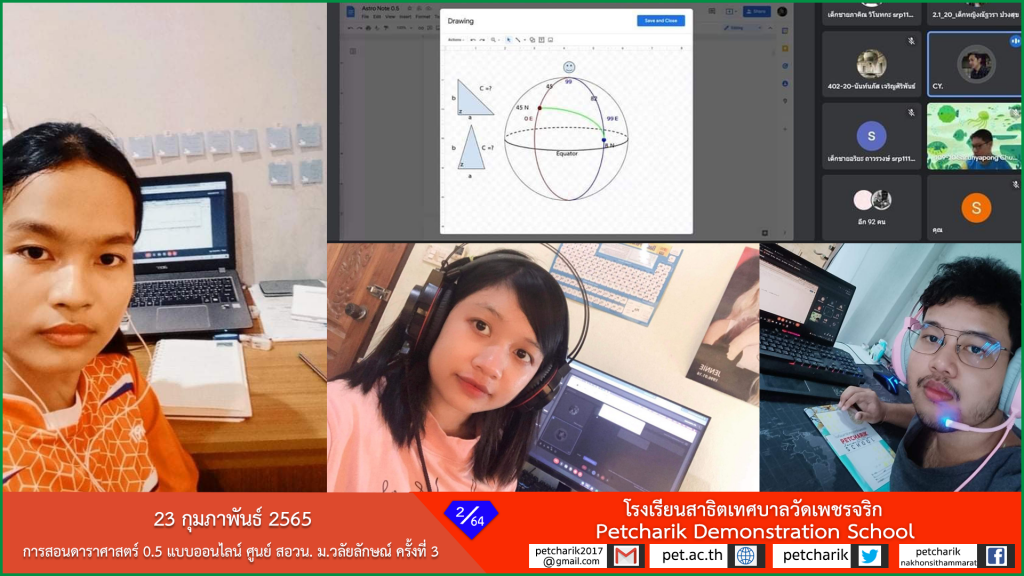This screenshot has height=576, width=1024.
Task: Open the Format menu in Docs
Action: point(423,17)
